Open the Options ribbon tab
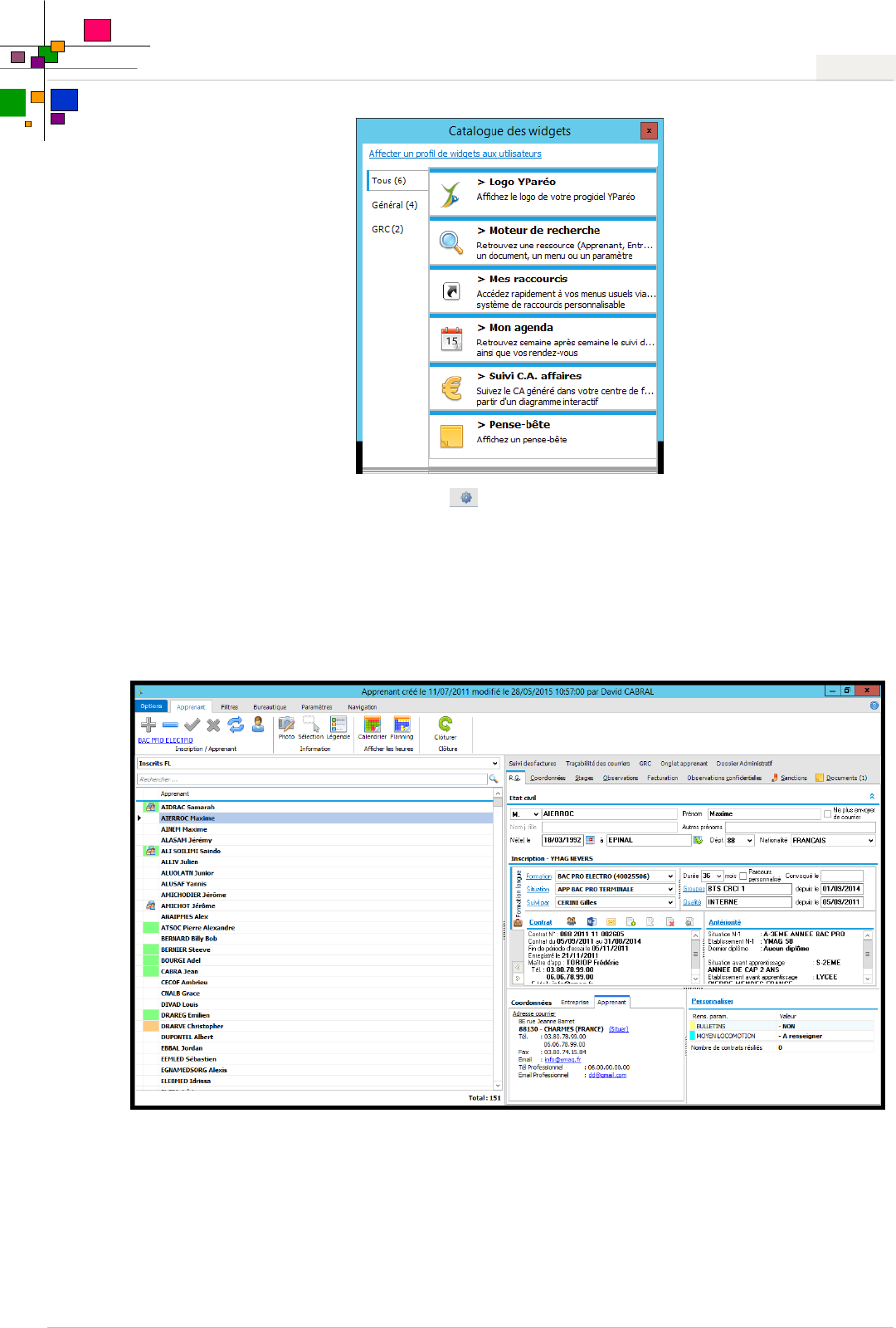This screenshot has height=1328, width=896. coord(152,706)
